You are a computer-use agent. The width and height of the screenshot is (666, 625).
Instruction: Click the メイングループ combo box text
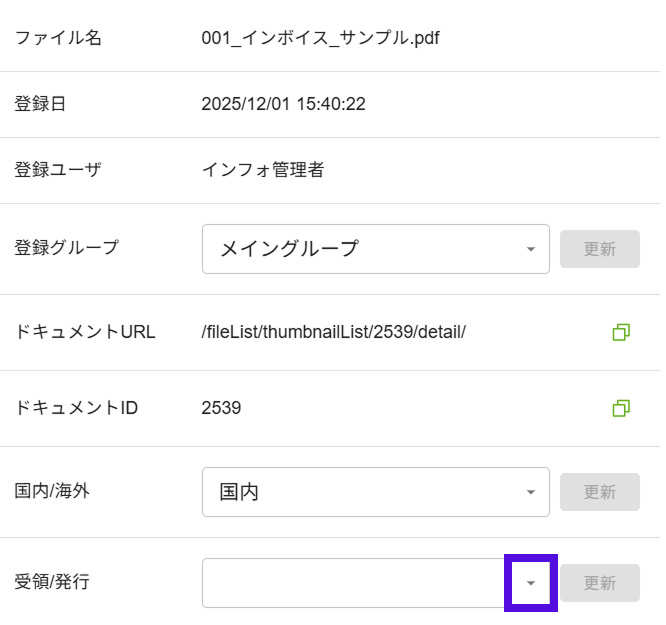click(x=289, y=249)
